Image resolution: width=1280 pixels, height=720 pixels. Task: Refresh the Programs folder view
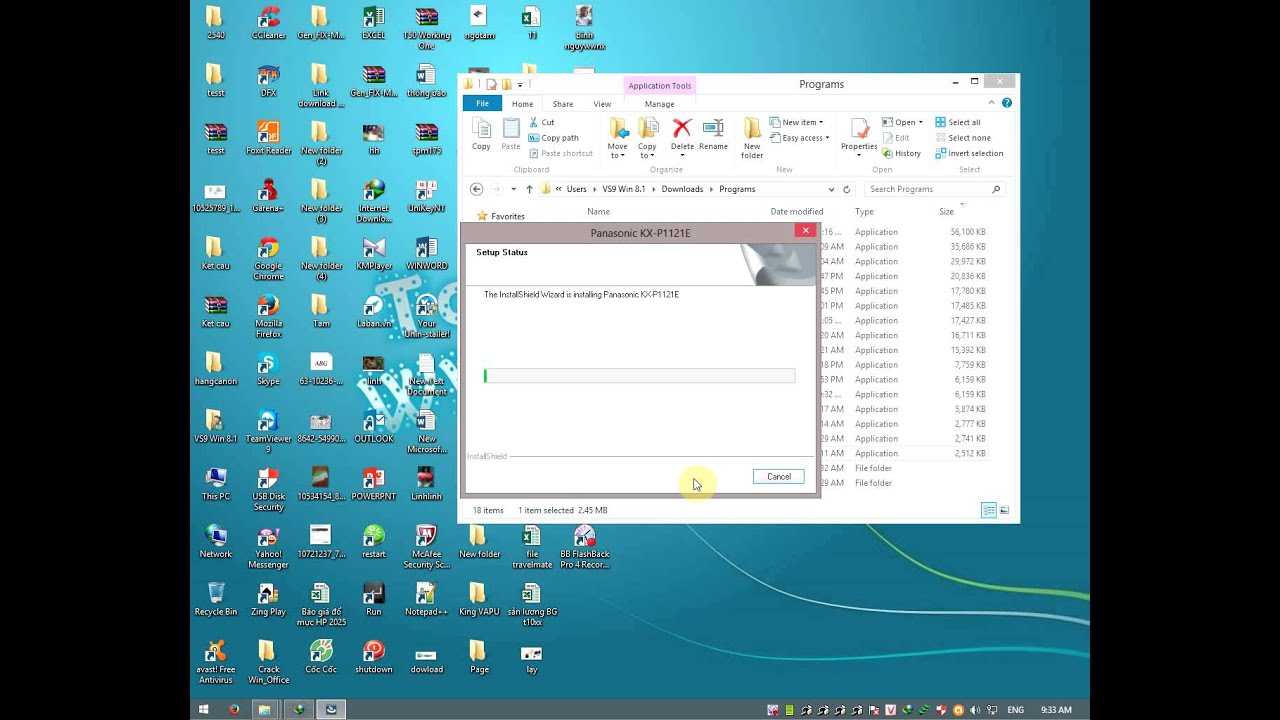847,189
